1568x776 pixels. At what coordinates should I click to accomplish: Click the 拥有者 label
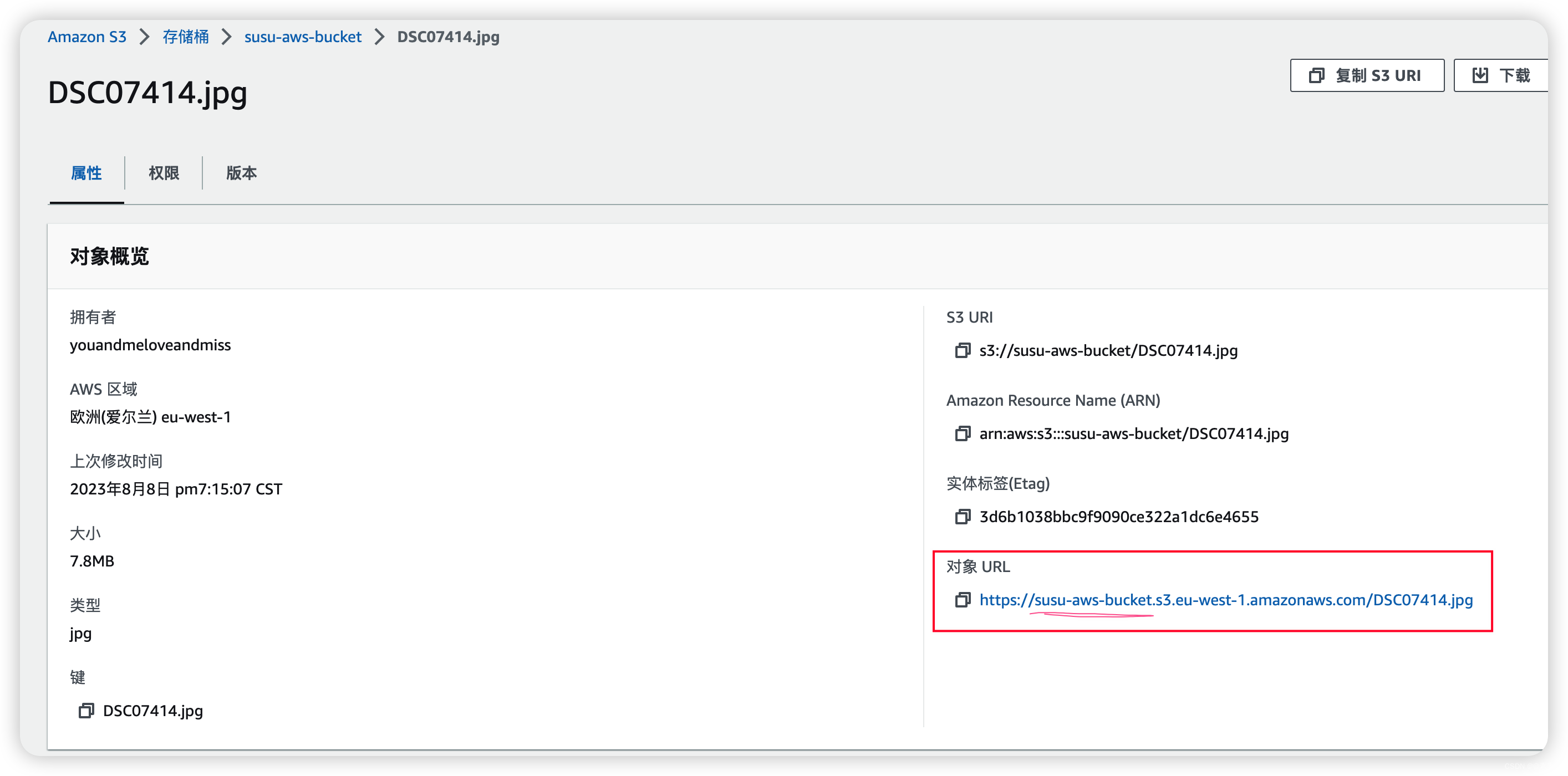[x=93, y=317]
